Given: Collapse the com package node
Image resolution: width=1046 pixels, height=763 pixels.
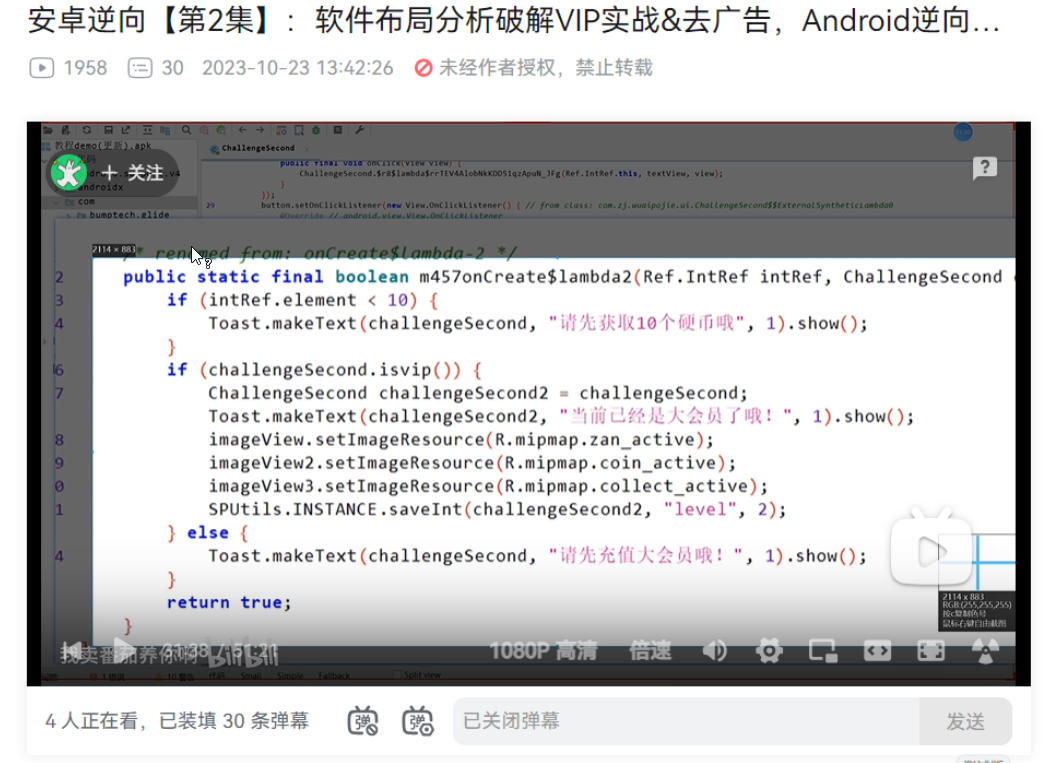Looking at the screenshot, I should (57, 201).
